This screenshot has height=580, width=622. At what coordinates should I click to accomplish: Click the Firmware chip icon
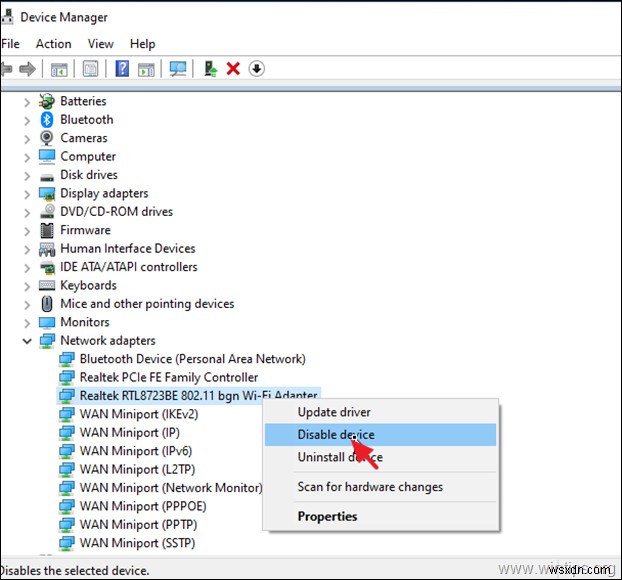point(47,230)
